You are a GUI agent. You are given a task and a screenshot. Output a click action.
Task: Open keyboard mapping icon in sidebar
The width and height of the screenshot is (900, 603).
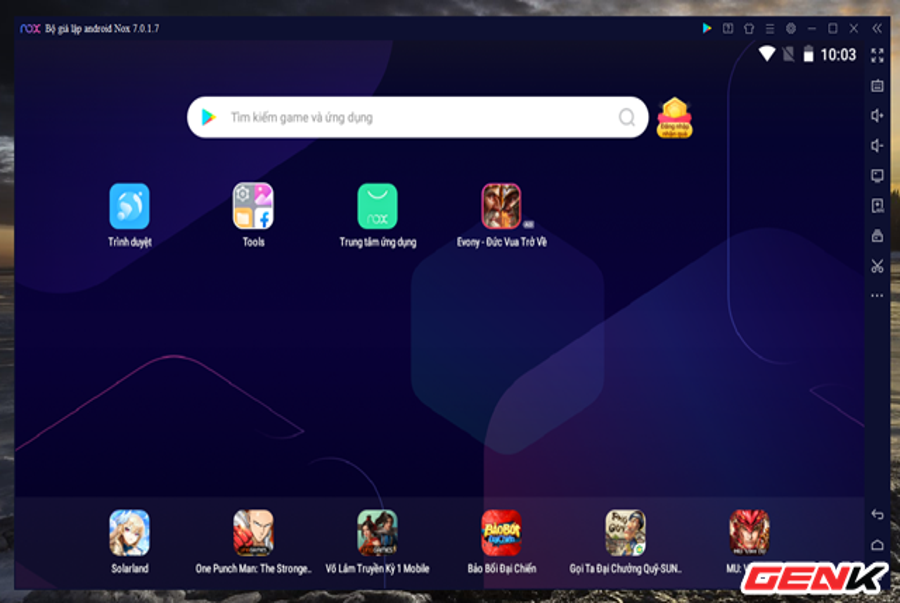click(x=877, y=85)
